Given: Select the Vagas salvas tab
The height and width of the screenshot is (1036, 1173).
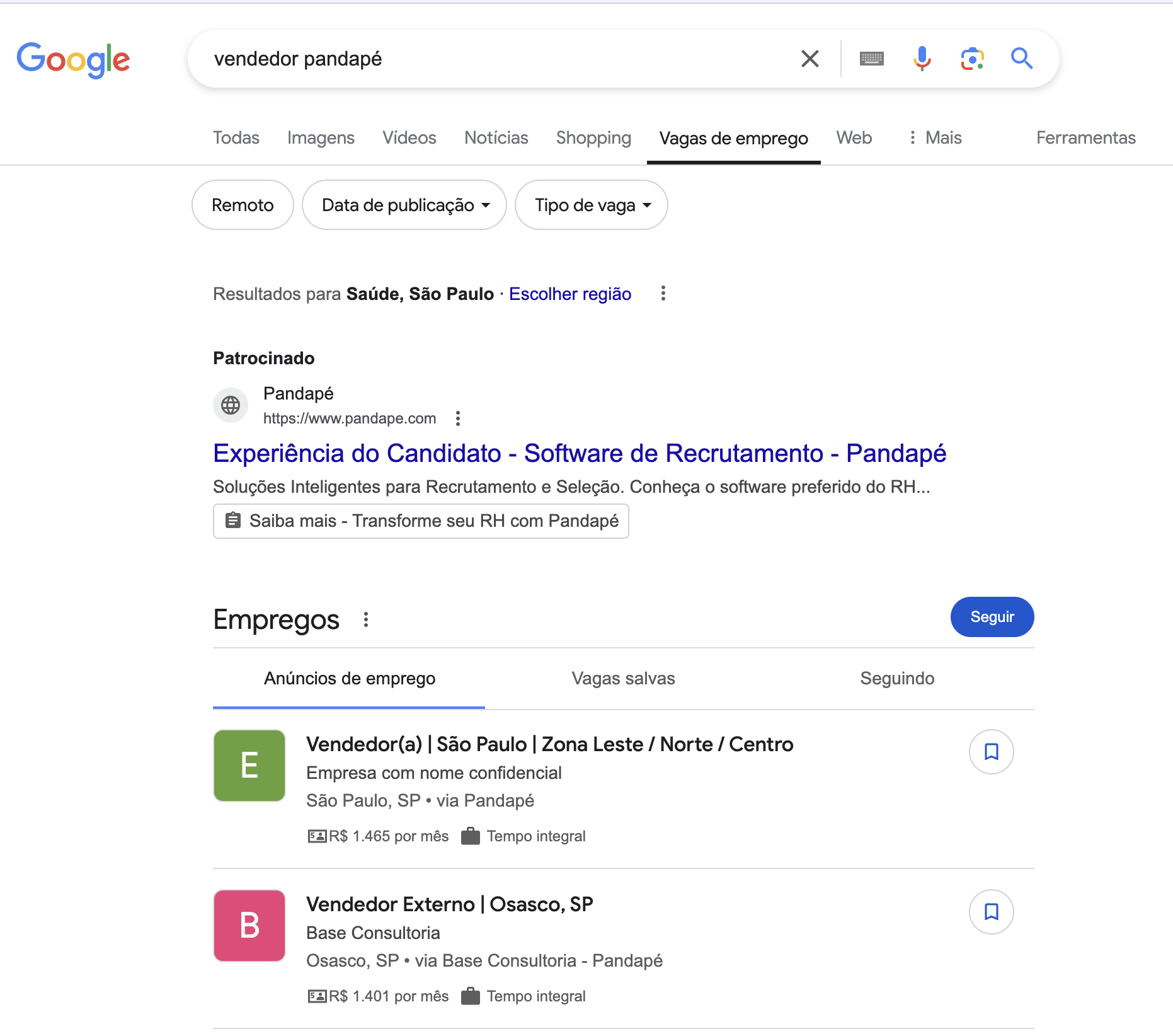Looking at the screenshot, I should coord(623,678).
